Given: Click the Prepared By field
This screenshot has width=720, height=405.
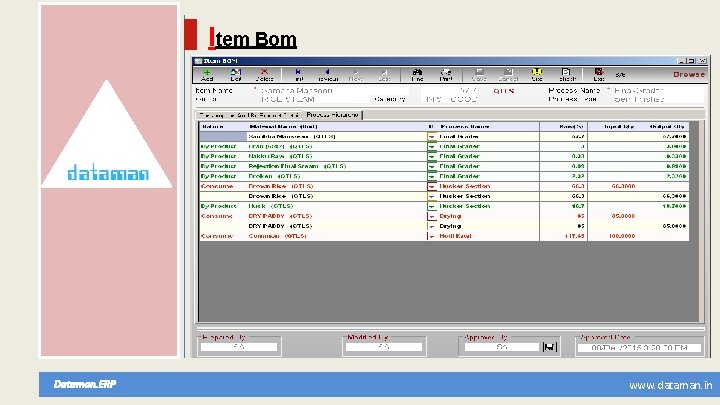Looking at the screenshot, I should coord(239,347).
